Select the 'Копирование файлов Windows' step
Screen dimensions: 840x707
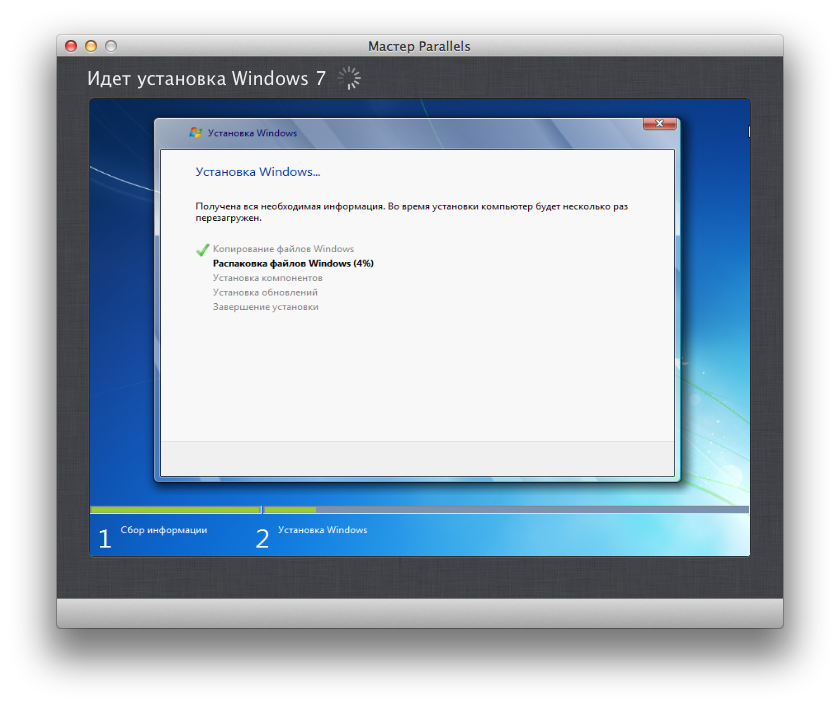pyautogui.click(x=283, y=249)
